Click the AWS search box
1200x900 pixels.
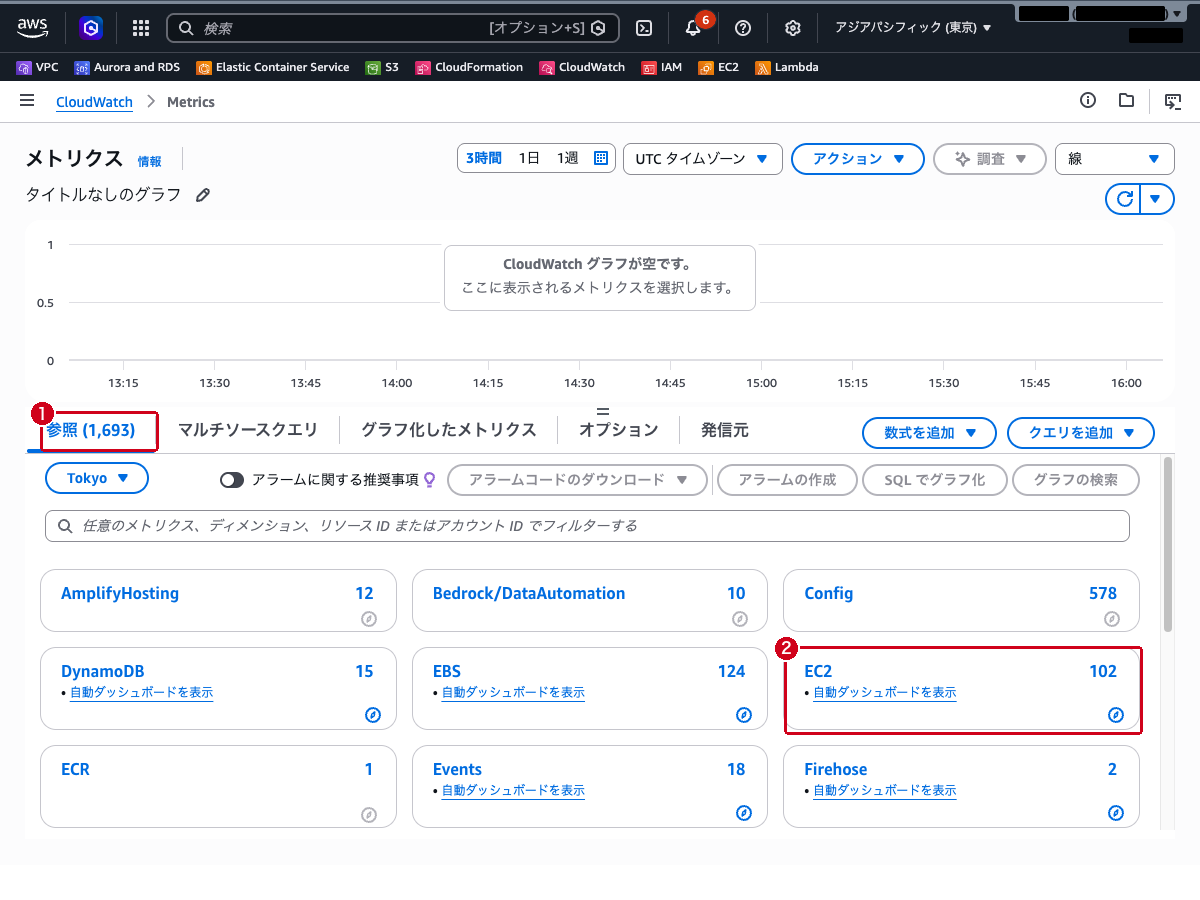[x=393, y=28]
